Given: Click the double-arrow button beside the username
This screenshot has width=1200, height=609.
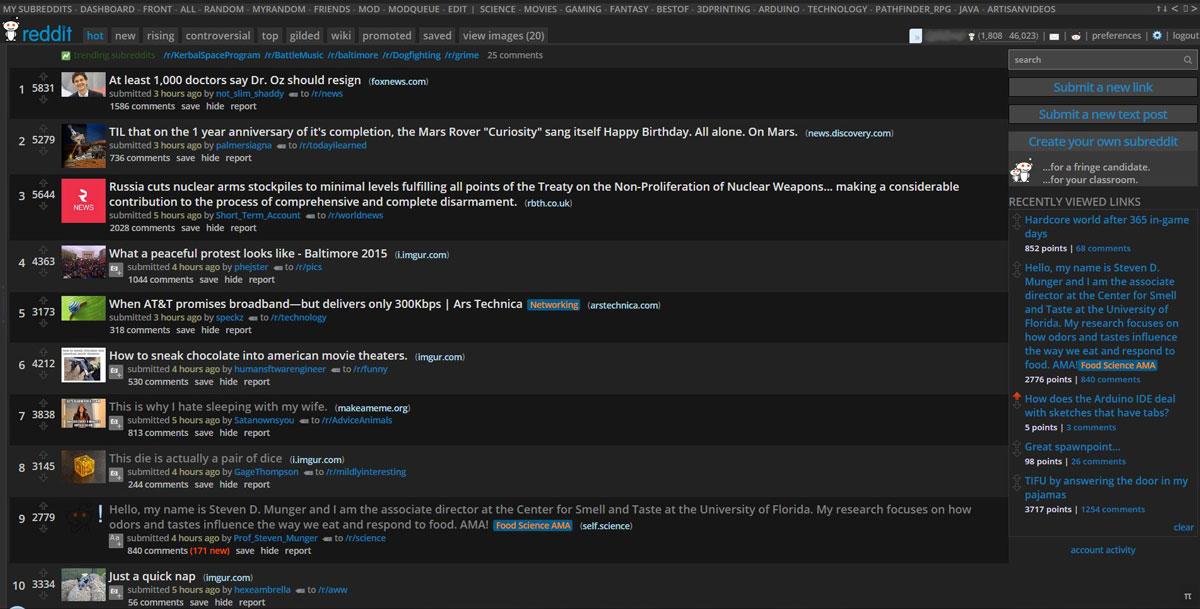Looking at the screenshot, I should (916, 36).
